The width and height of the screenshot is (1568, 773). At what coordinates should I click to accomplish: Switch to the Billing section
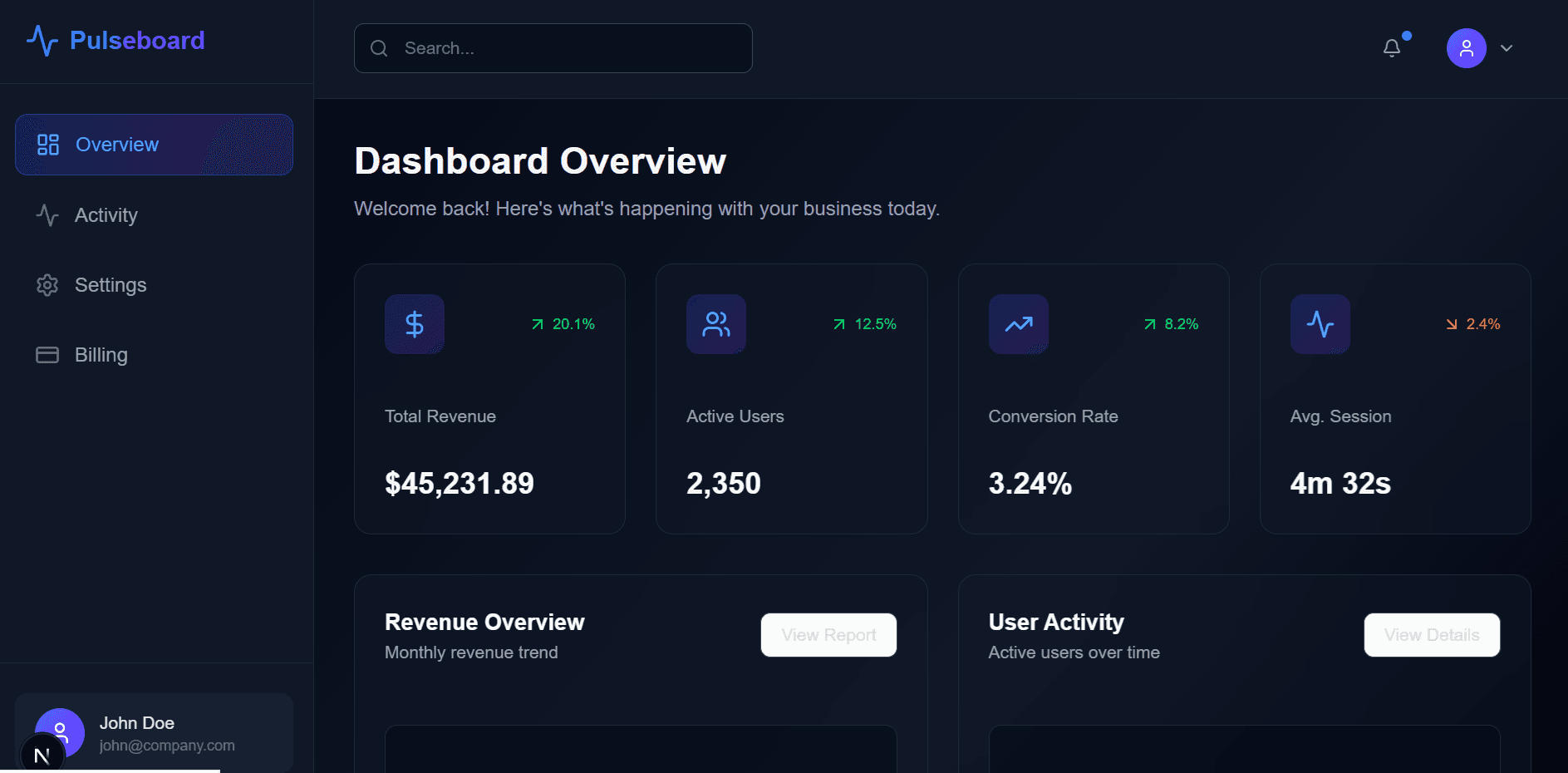[x=101, y=354]
